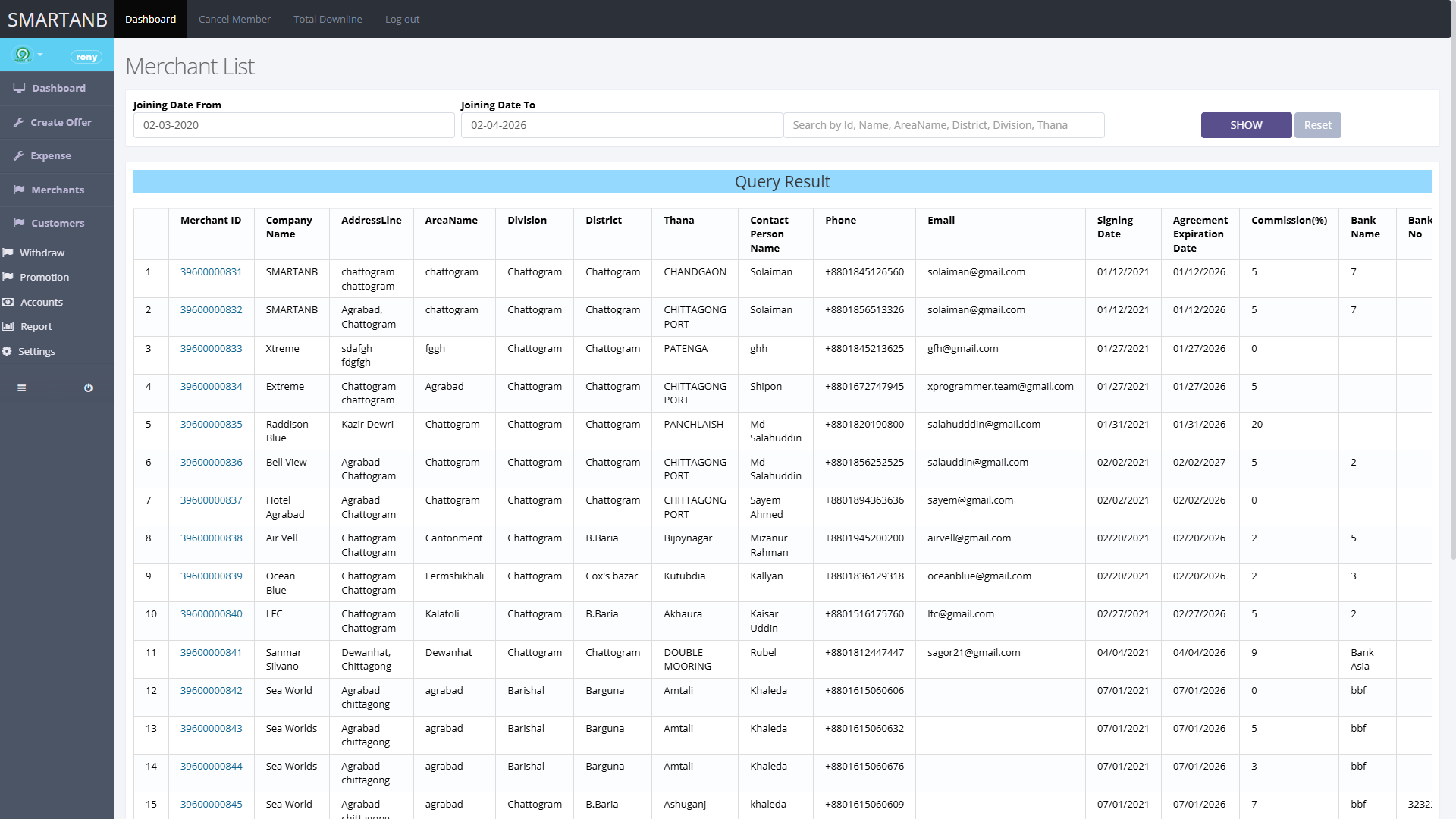Click the wrench icon beside Create Offer
This screenshot has width=1456, height=819.
[19, 122]
